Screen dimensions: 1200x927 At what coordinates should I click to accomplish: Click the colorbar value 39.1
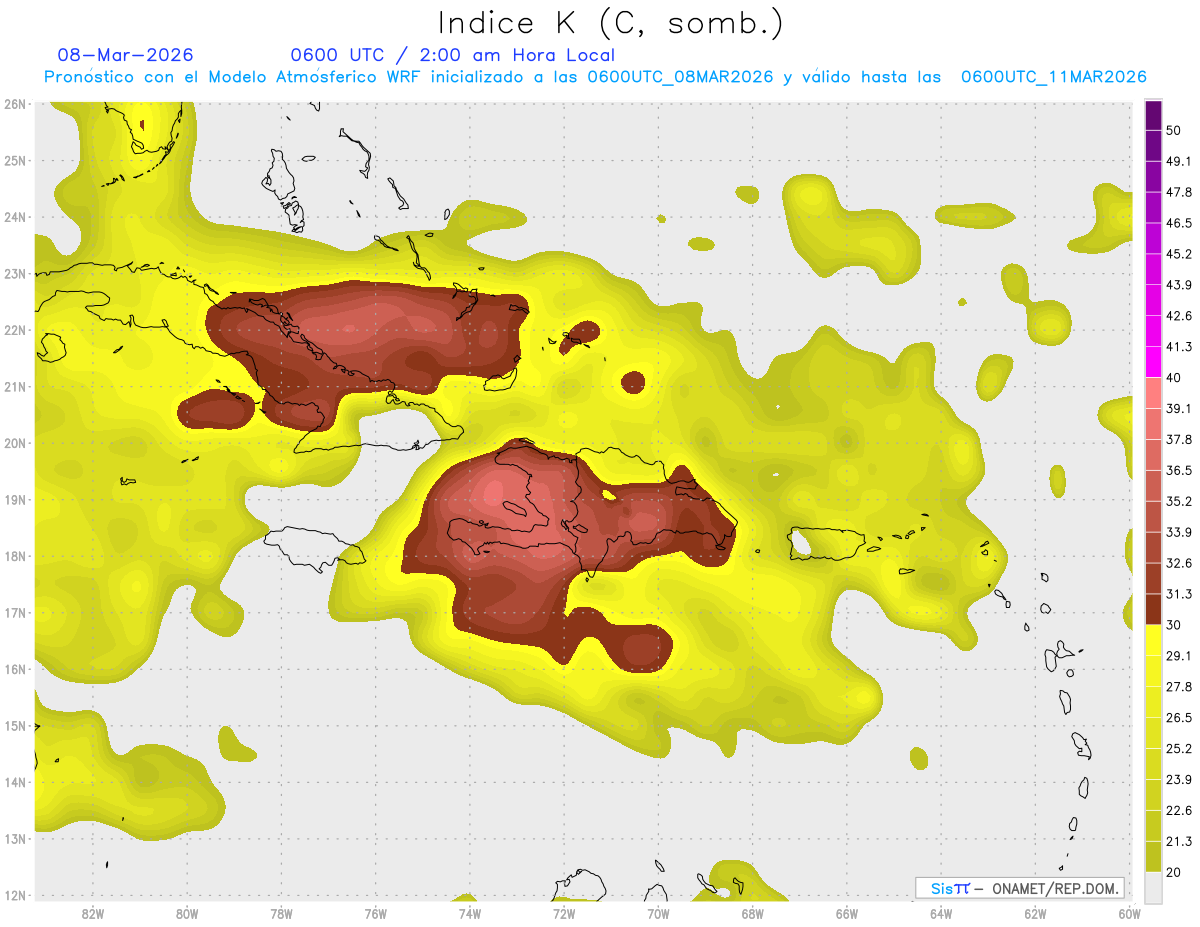1178,408
